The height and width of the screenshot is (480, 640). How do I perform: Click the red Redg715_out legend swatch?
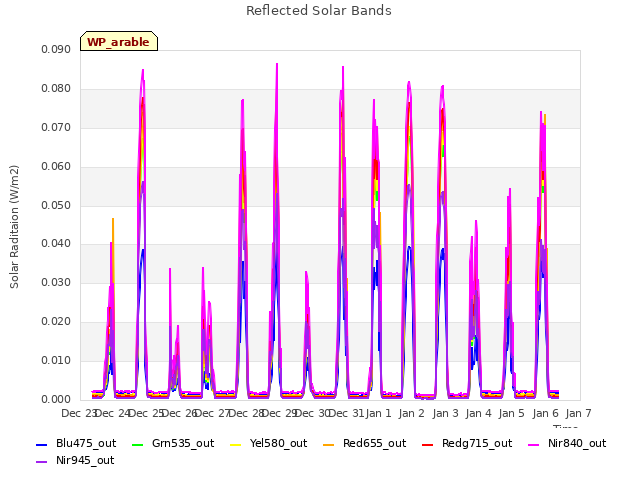427,444
